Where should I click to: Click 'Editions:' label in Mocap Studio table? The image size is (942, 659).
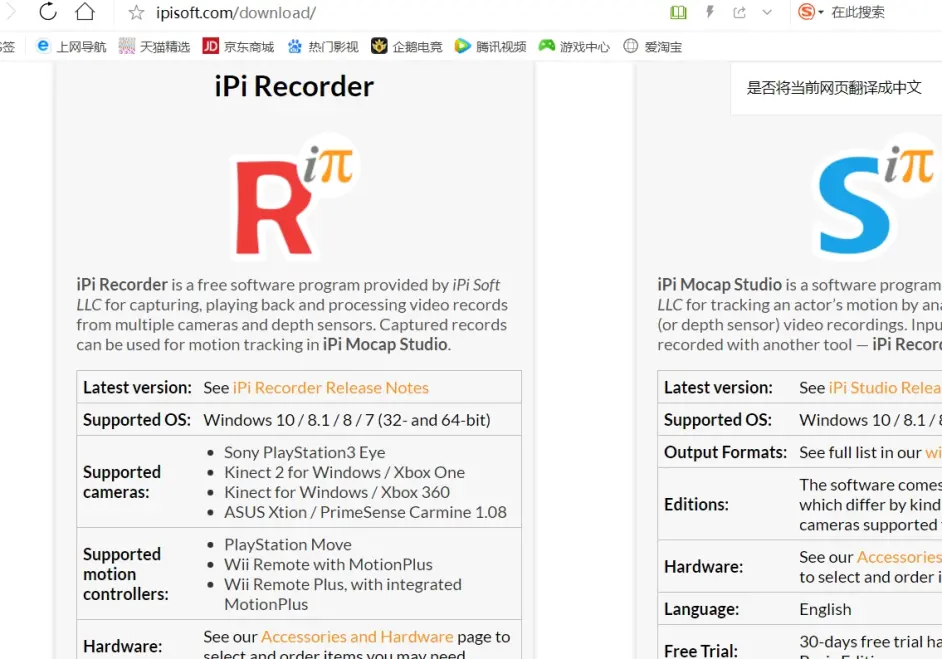tap(696, 504)
